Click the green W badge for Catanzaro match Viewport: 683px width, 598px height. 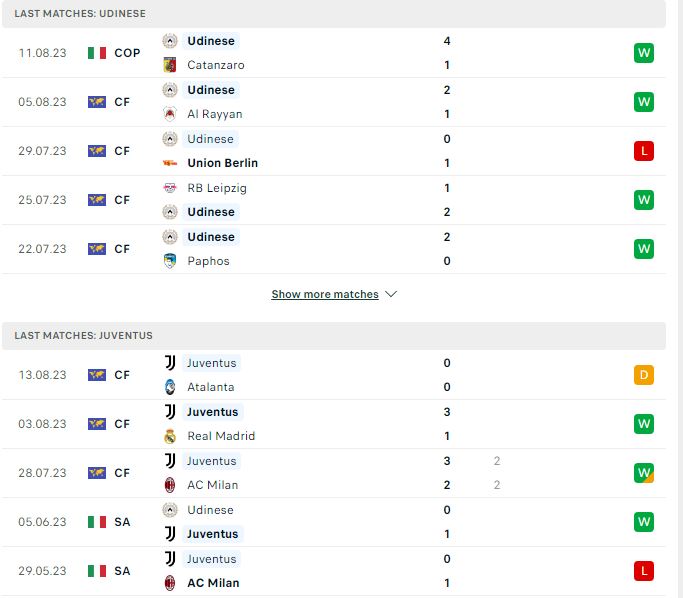click(x=644, y=53)
